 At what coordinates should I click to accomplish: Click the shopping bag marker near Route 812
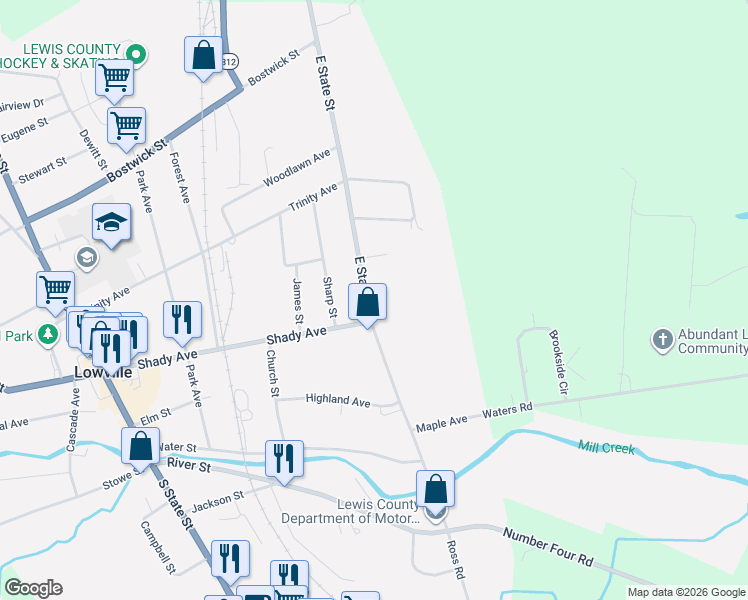coord(204,56)
